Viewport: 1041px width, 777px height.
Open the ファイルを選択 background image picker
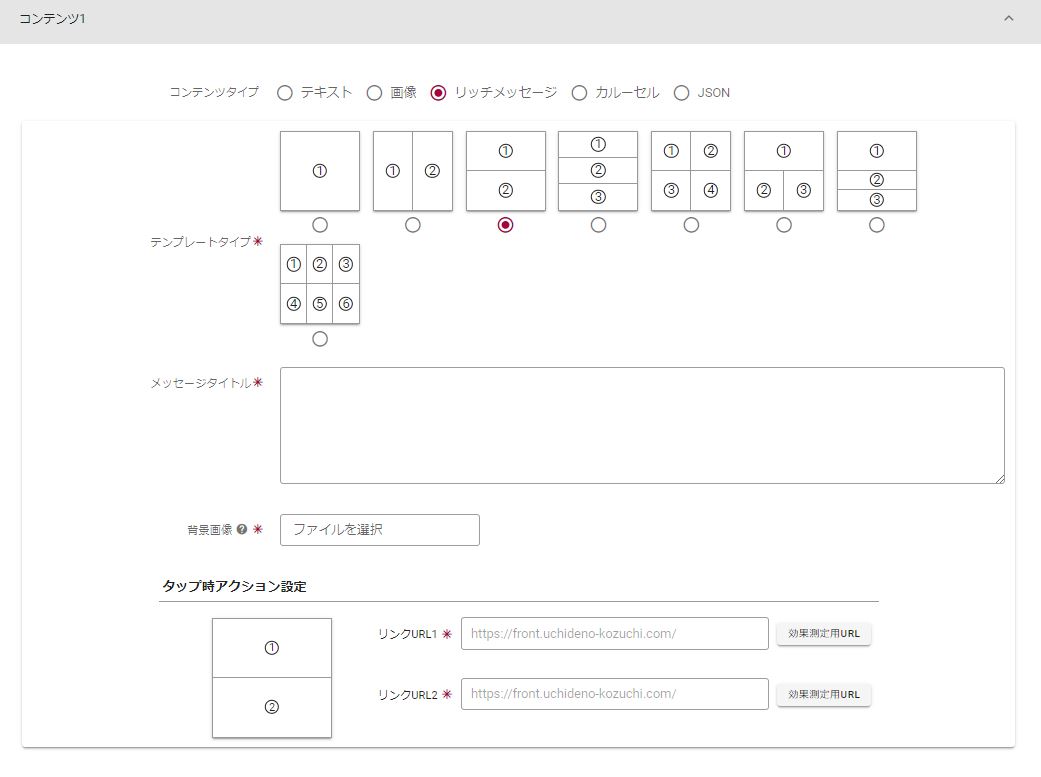click(380, 530)
